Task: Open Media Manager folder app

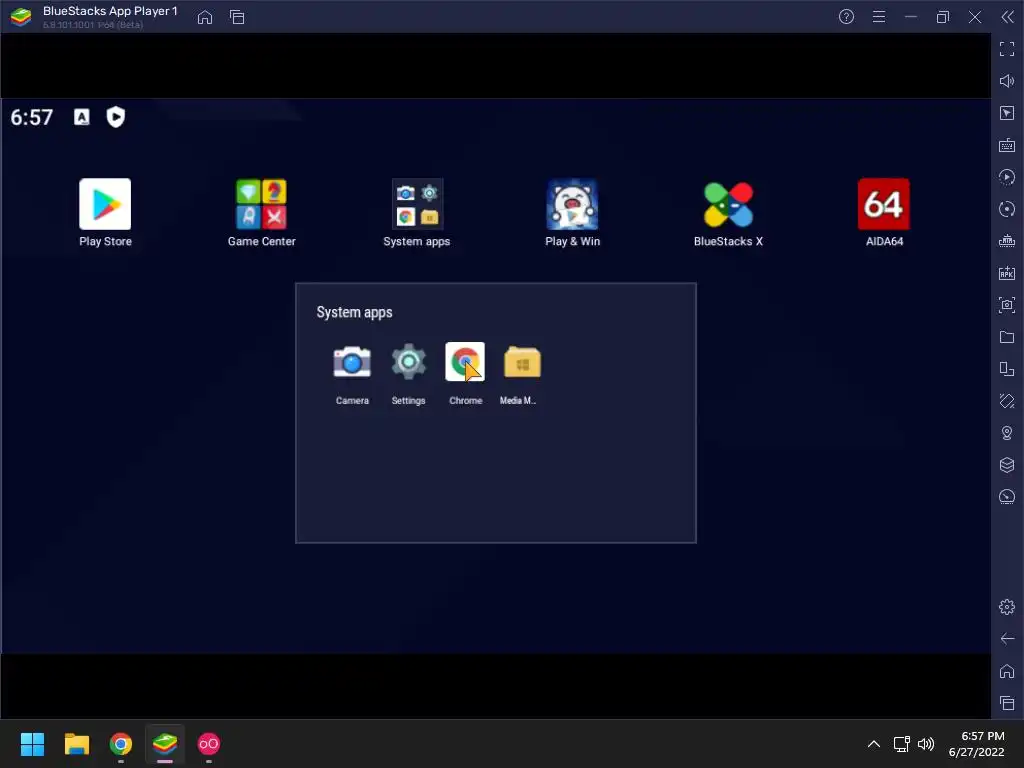Action: pyautogui.click(x=522, y=362)
